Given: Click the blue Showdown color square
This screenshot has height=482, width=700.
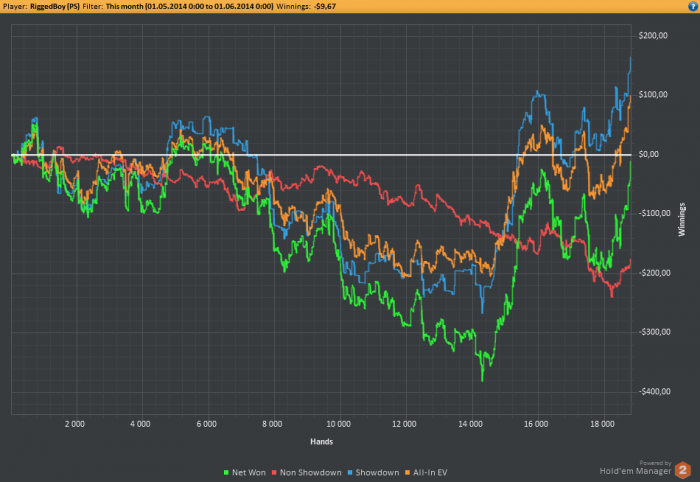Looking at the screenshot, I should (350, 473).
